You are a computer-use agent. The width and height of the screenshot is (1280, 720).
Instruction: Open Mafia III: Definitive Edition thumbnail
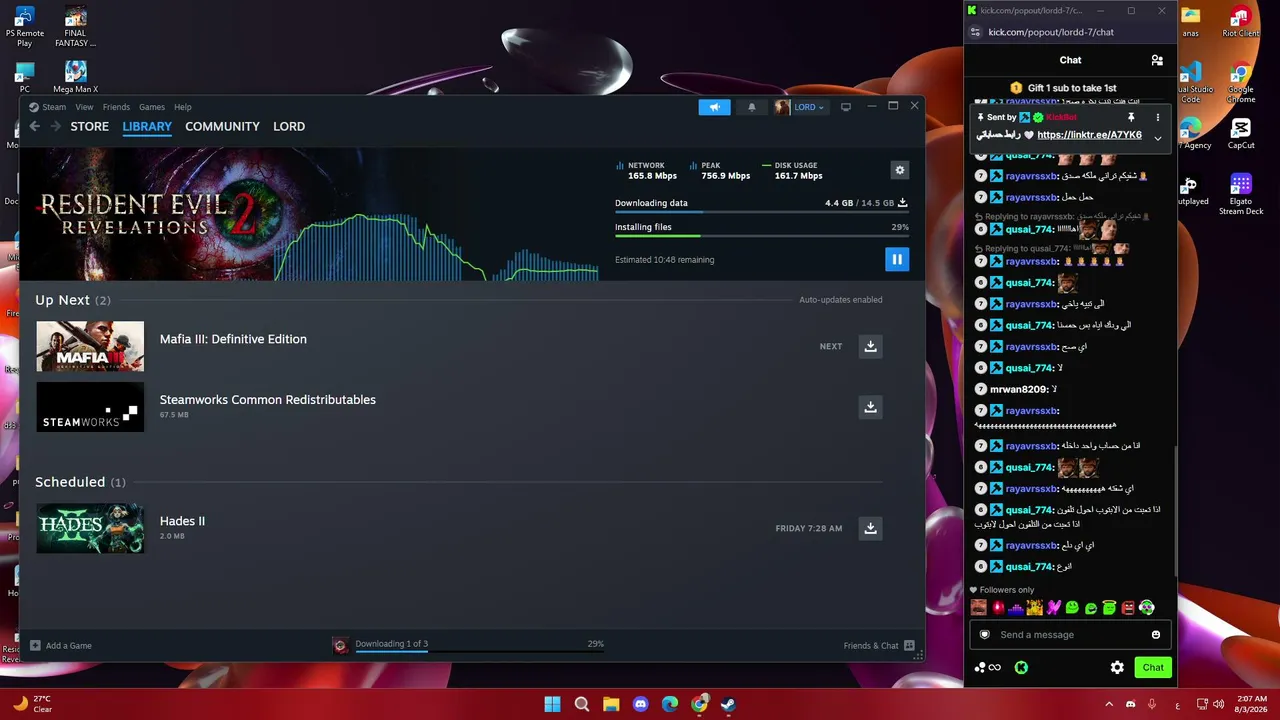coord(90,346)
